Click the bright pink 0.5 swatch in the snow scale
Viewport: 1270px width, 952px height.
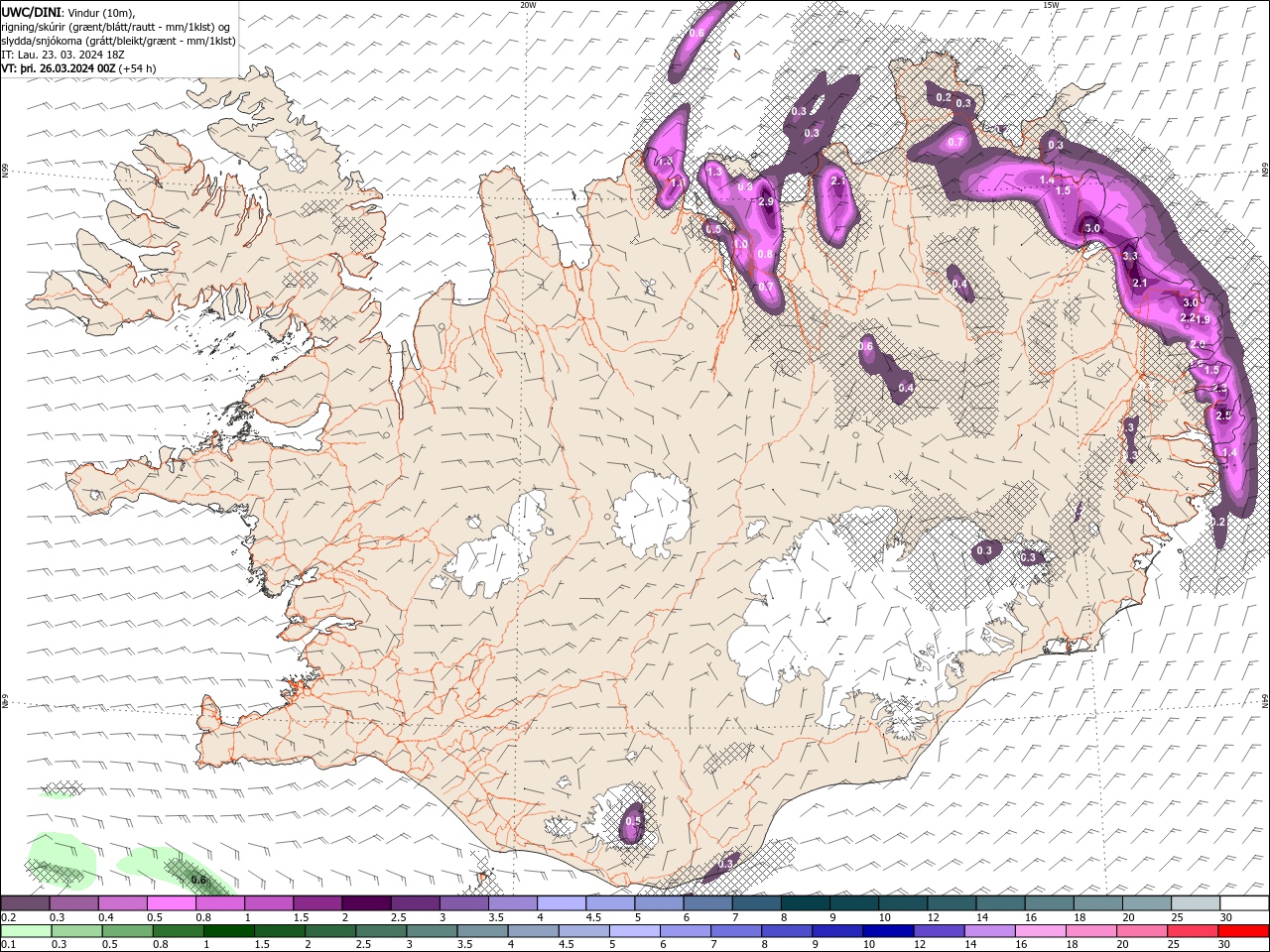point(172,903)
